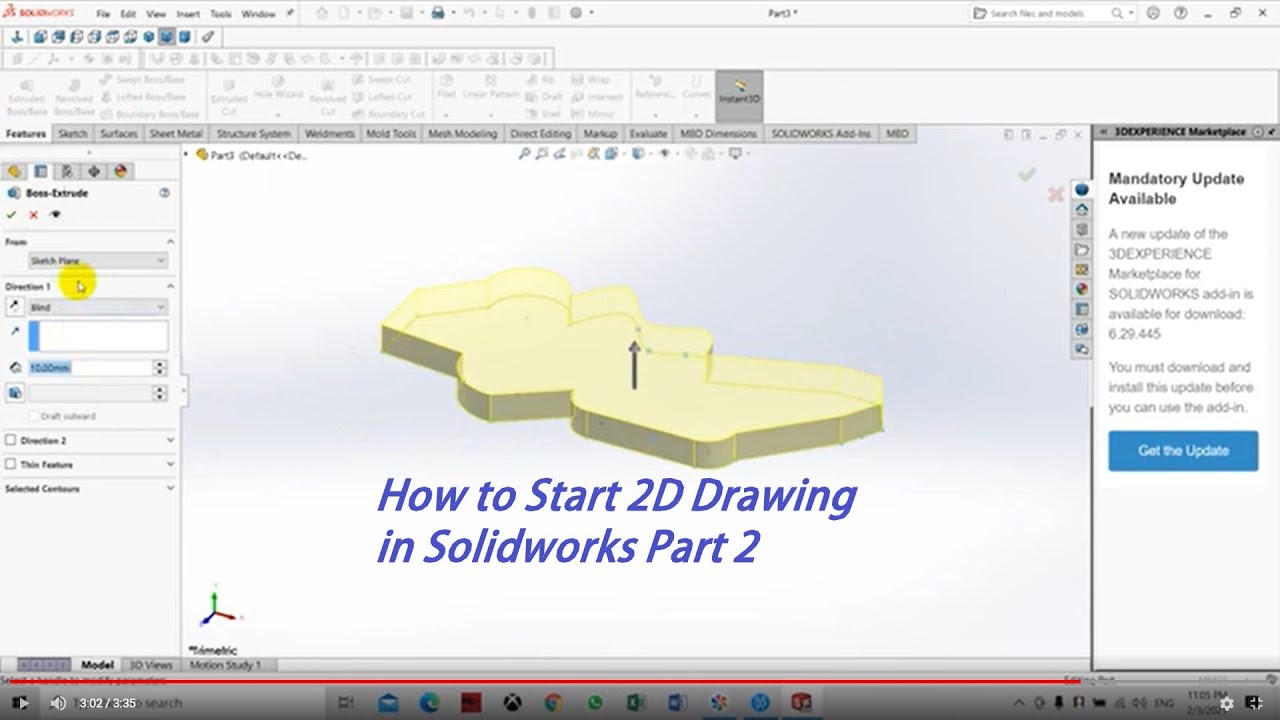Open the Insert menu
The height and width of the screenshot is (720, 1280).
(190, 14)
